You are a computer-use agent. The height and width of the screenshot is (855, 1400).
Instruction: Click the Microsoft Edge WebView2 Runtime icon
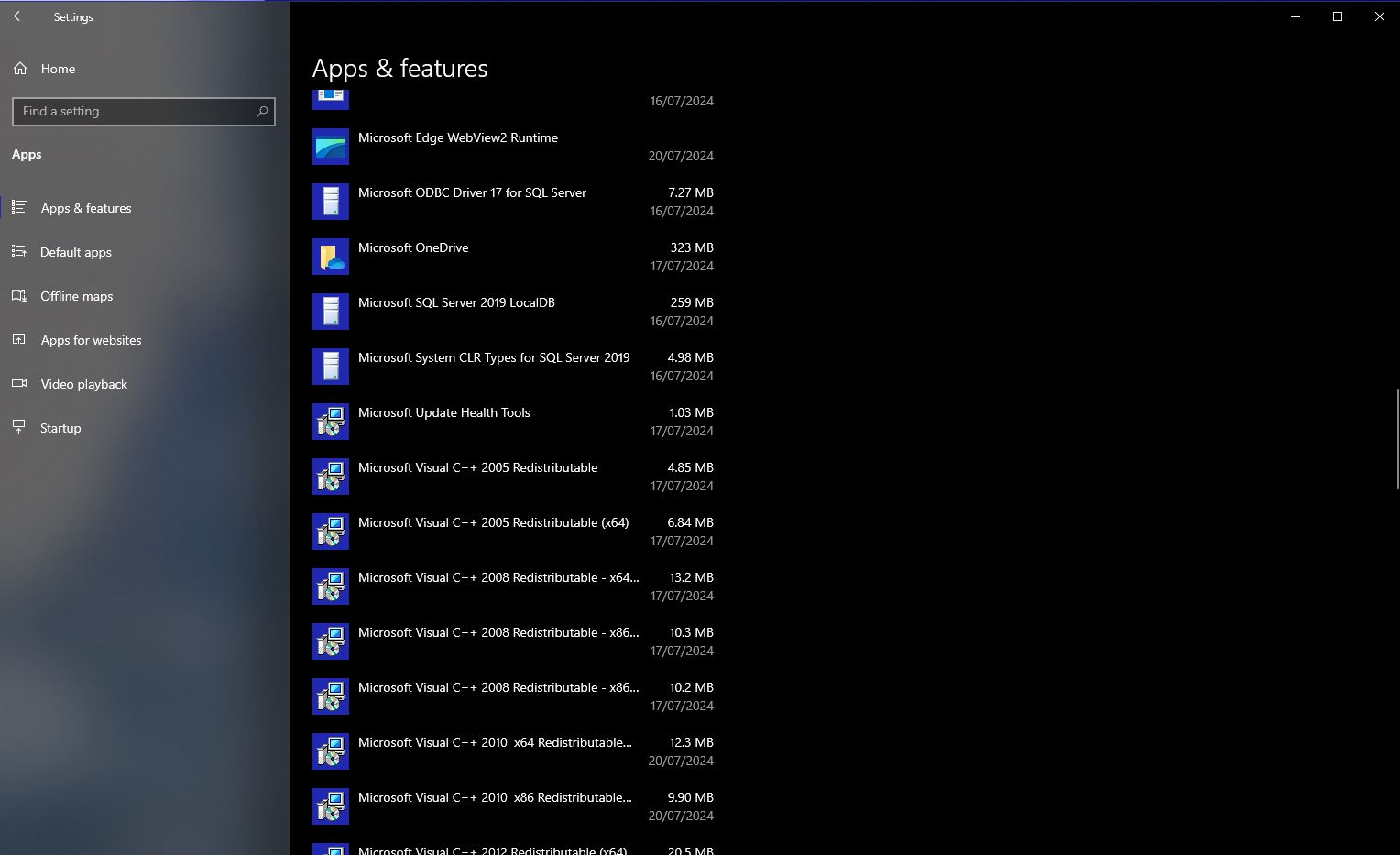(330, 147)
